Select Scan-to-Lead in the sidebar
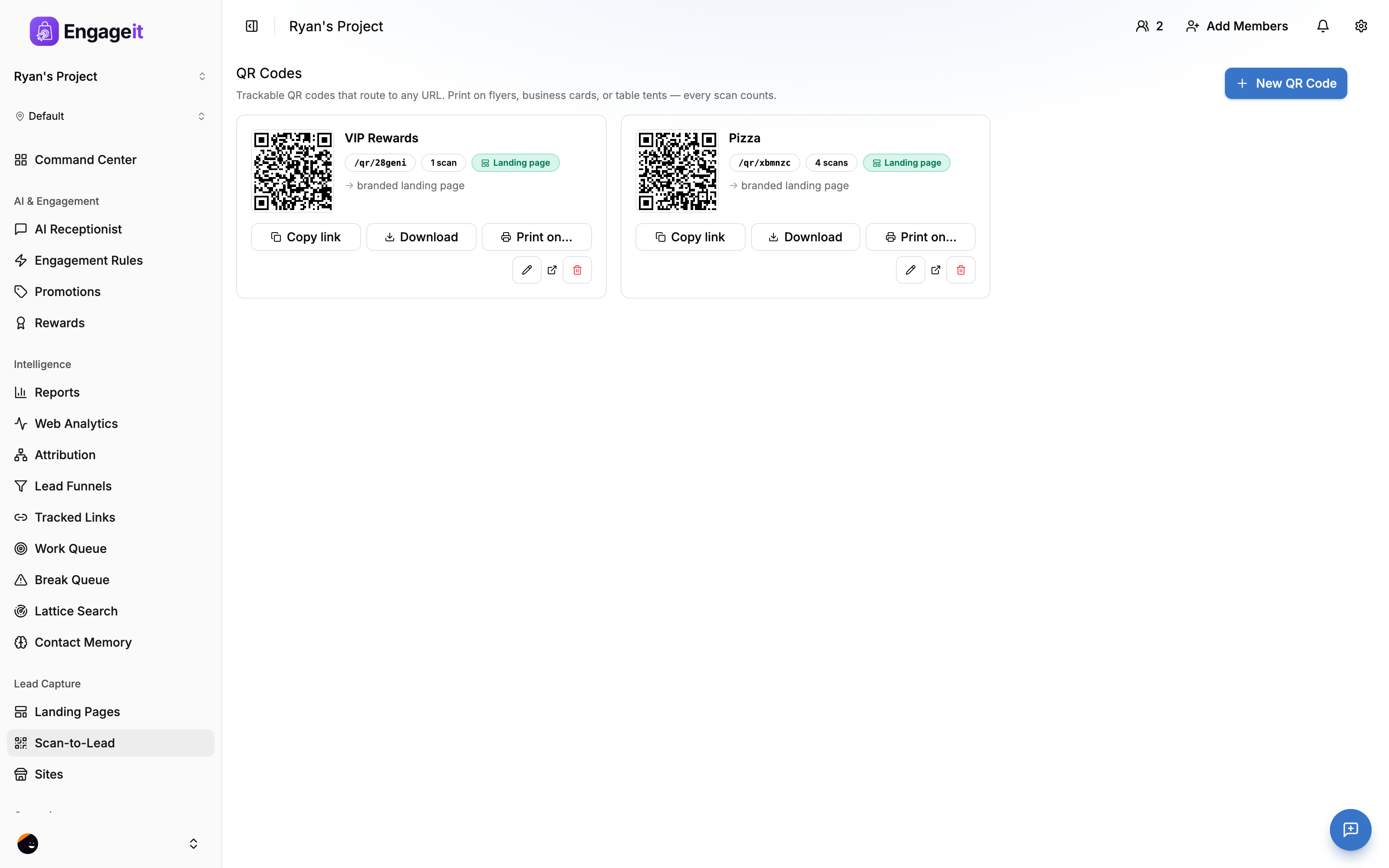The width and height of the screenshot is (1389, 868). point(110,743)
